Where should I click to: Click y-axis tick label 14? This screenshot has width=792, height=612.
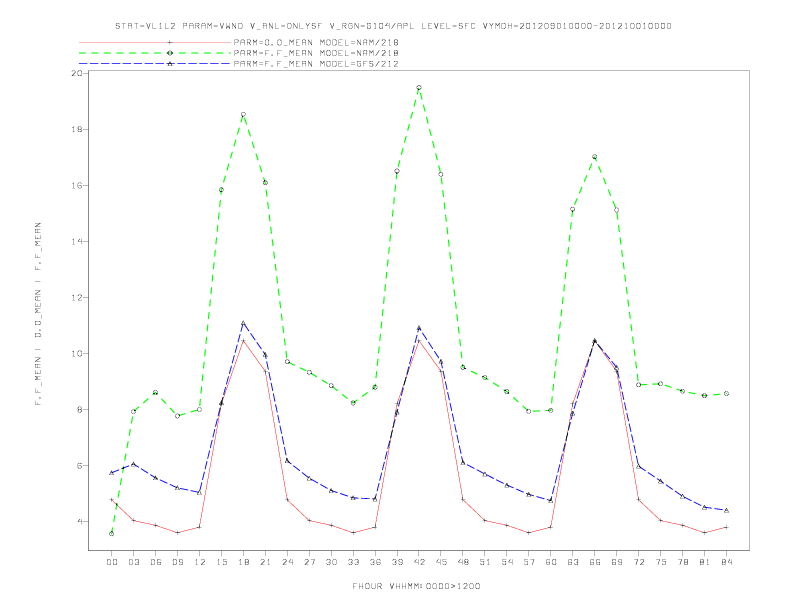[x=77, y=241]
